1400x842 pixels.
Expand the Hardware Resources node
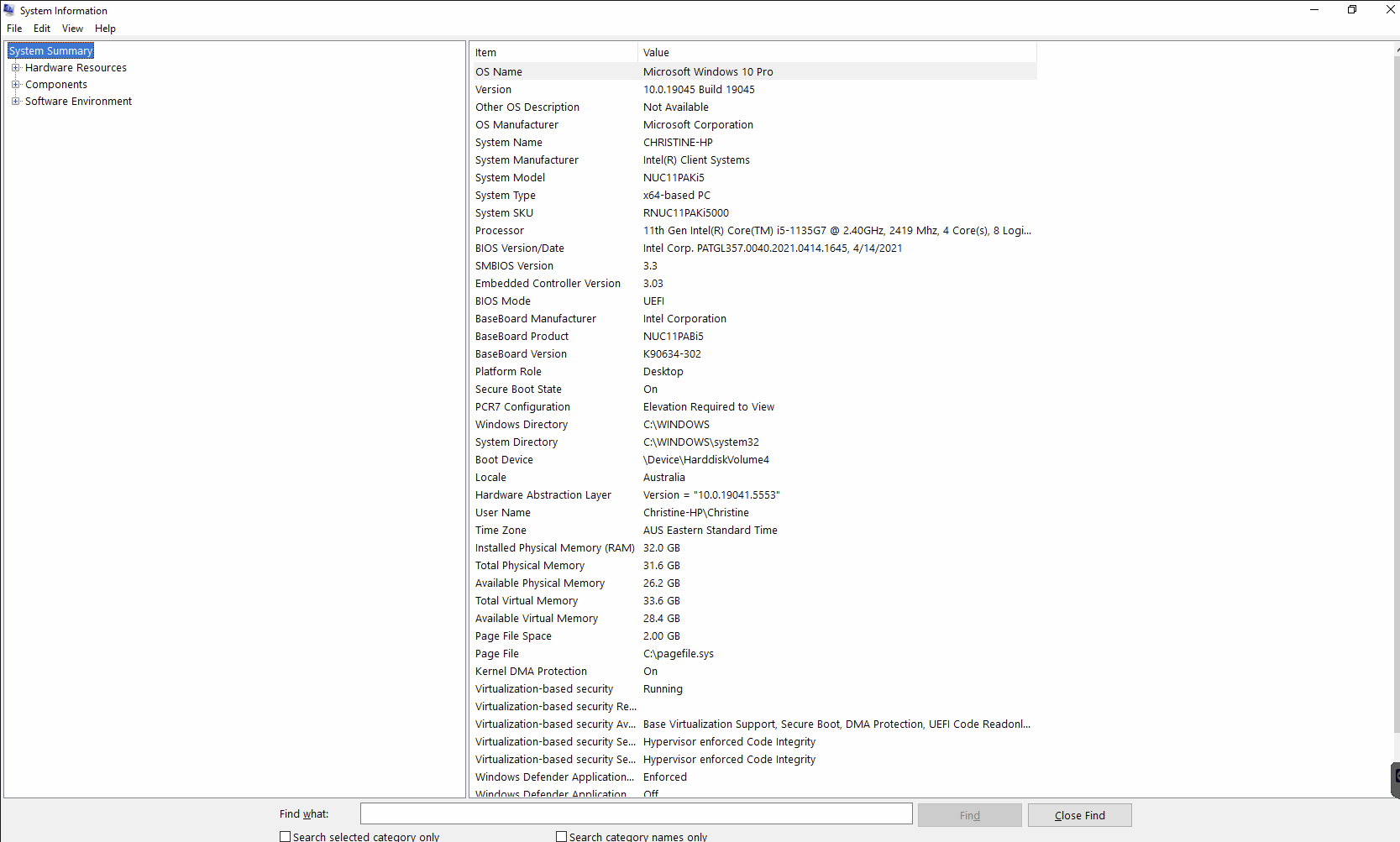15,68
